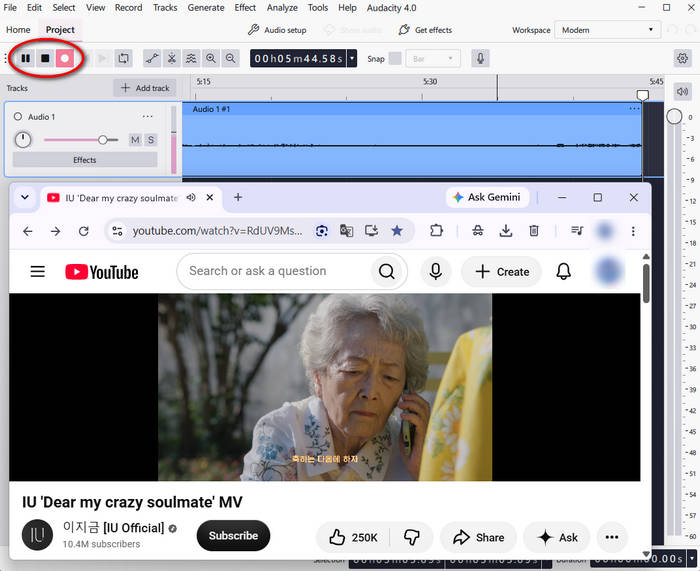Viewport: 700px width, 571px height.
Task: Open the site information icon in address bar
Action: pyautogui.click(x=117, y=231)
